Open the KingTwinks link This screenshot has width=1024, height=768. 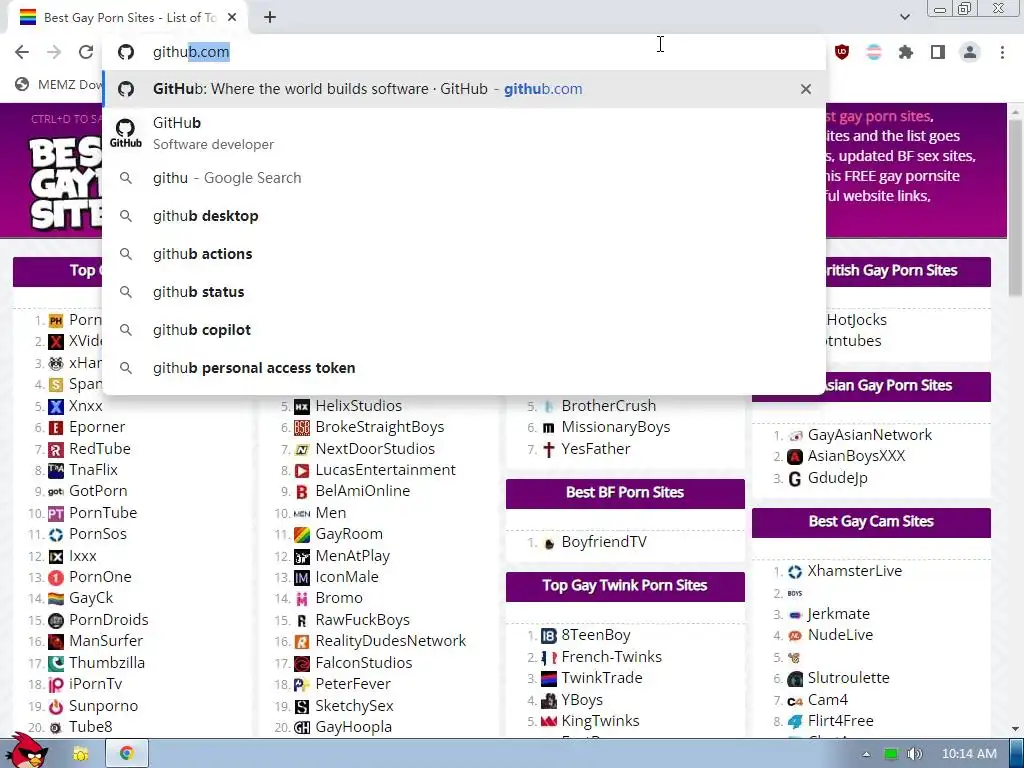pos(600,721)
